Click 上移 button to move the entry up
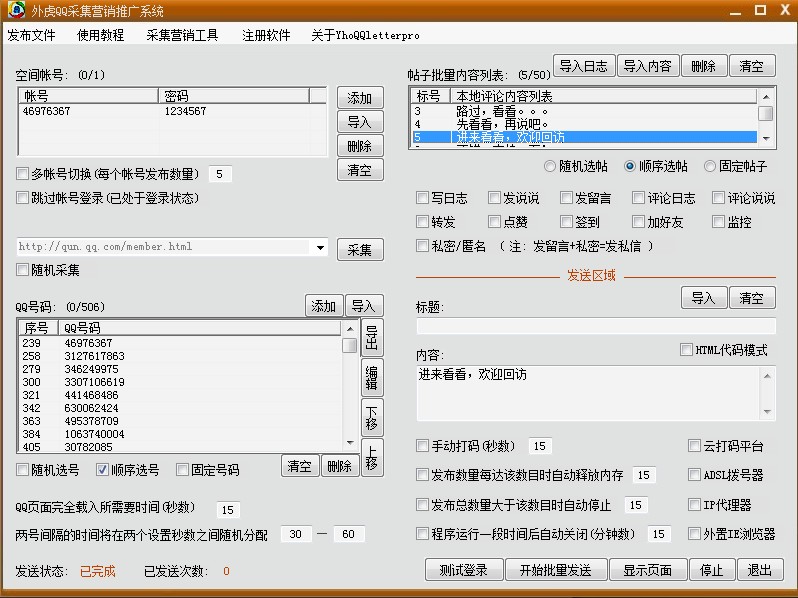798x598 pixels. click(x=372, y=458)
